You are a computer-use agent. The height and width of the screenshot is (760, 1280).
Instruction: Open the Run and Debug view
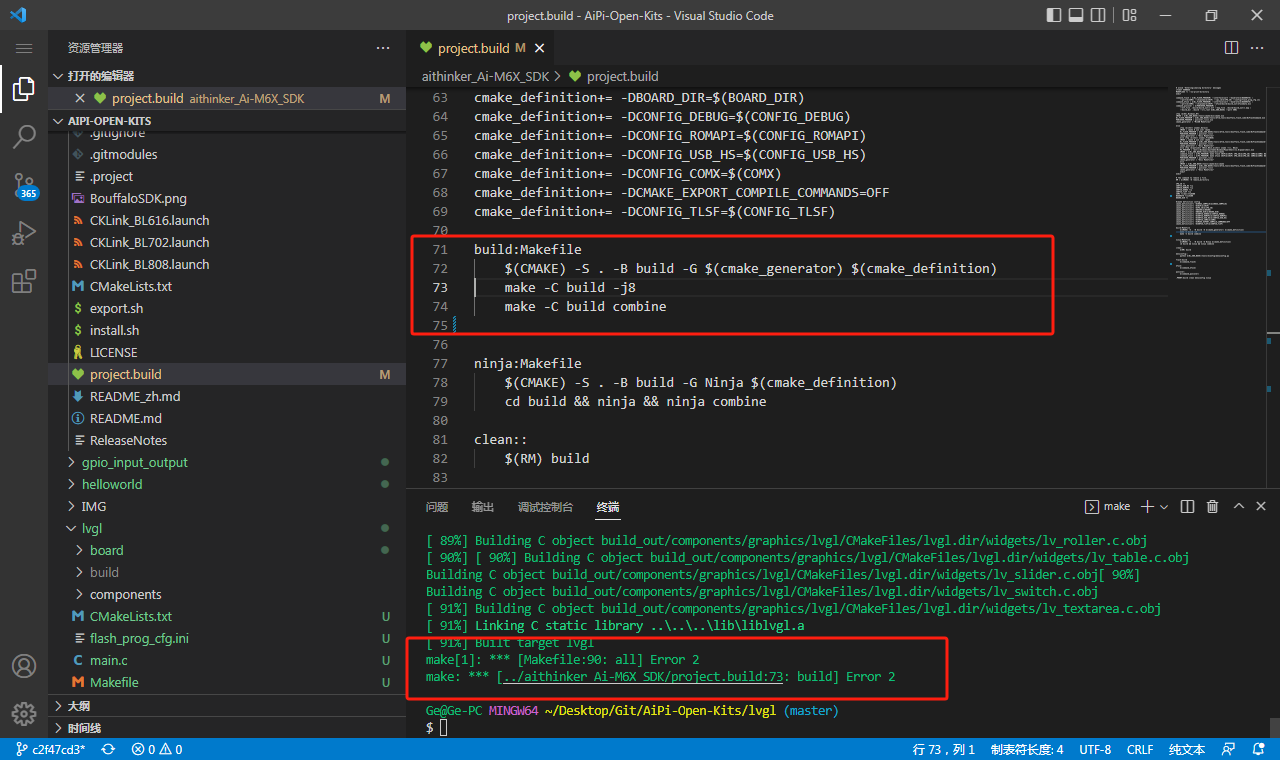pos(24,234)
